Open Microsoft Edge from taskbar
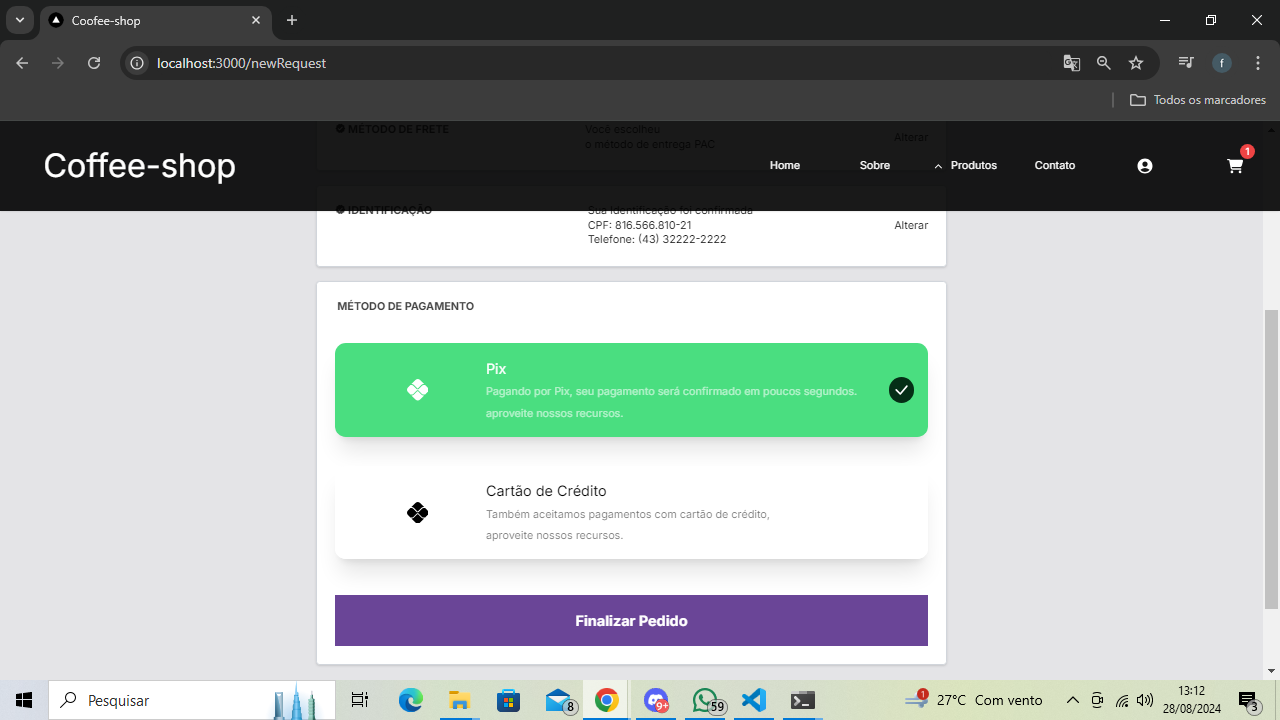 click(411, 700)
